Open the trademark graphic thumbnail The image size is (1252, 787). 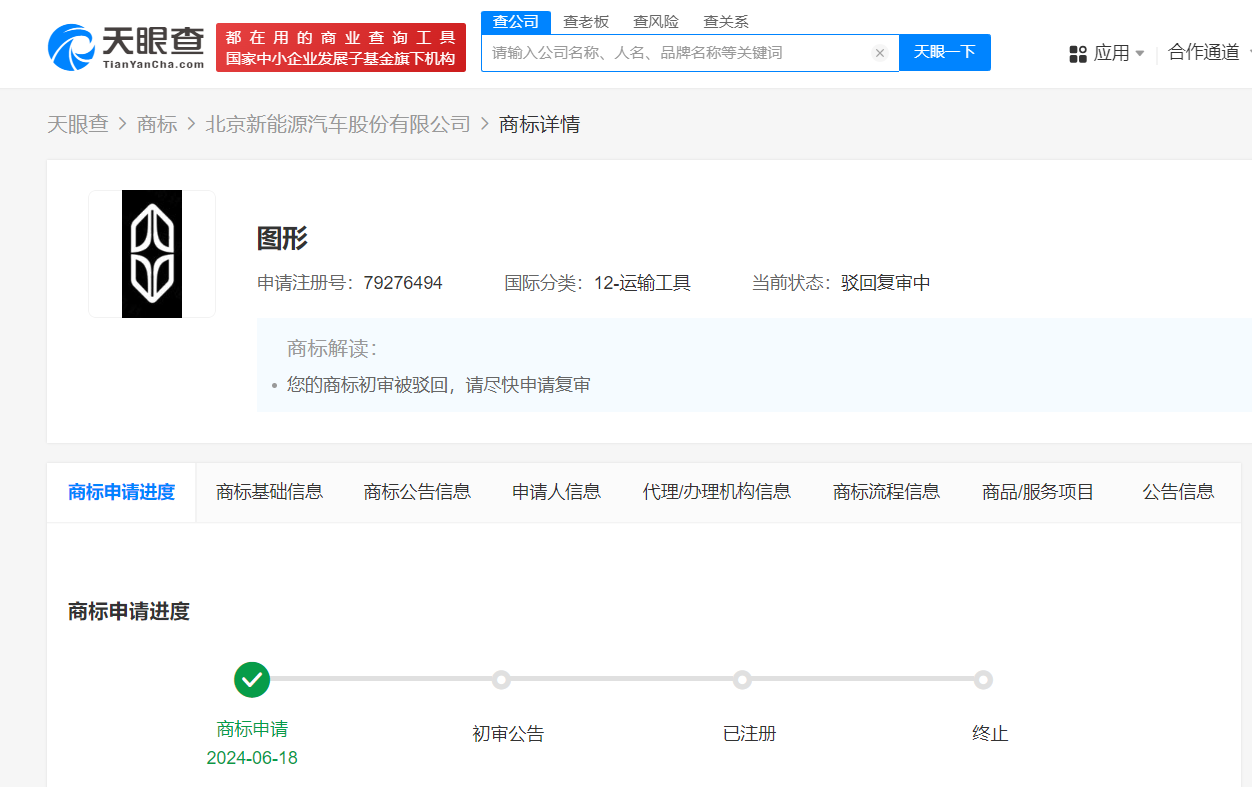(152, 254)
